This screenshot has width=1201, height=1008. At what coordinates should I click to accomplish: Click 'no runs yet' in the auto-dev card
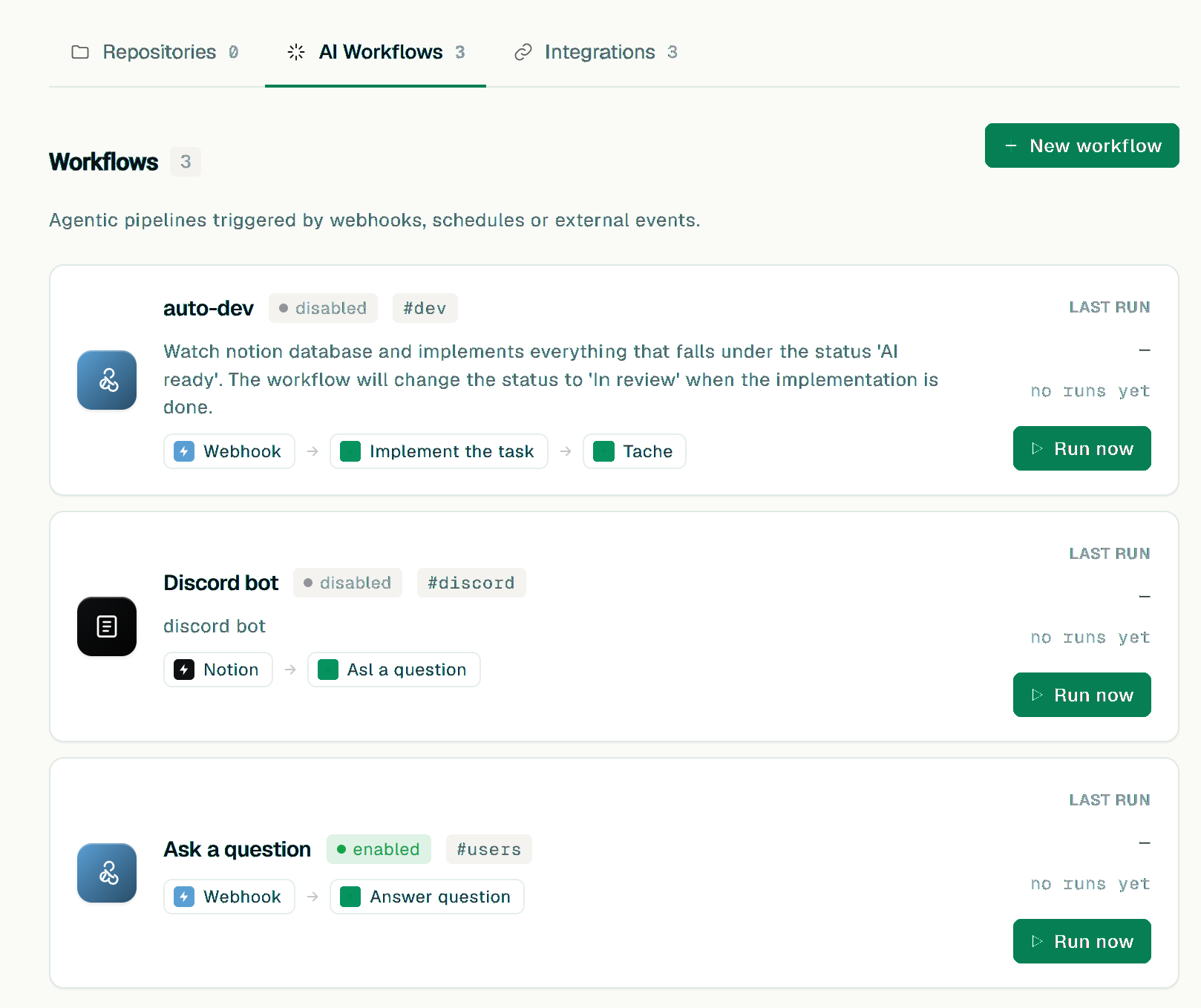point(1090,391)
